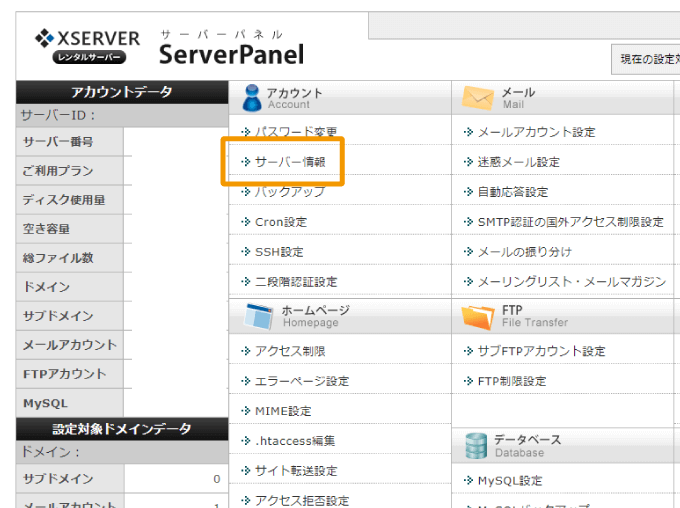This screenshot has height=508, width=680.
Task: Open MySQL設定 link
Action: (510, 480)
